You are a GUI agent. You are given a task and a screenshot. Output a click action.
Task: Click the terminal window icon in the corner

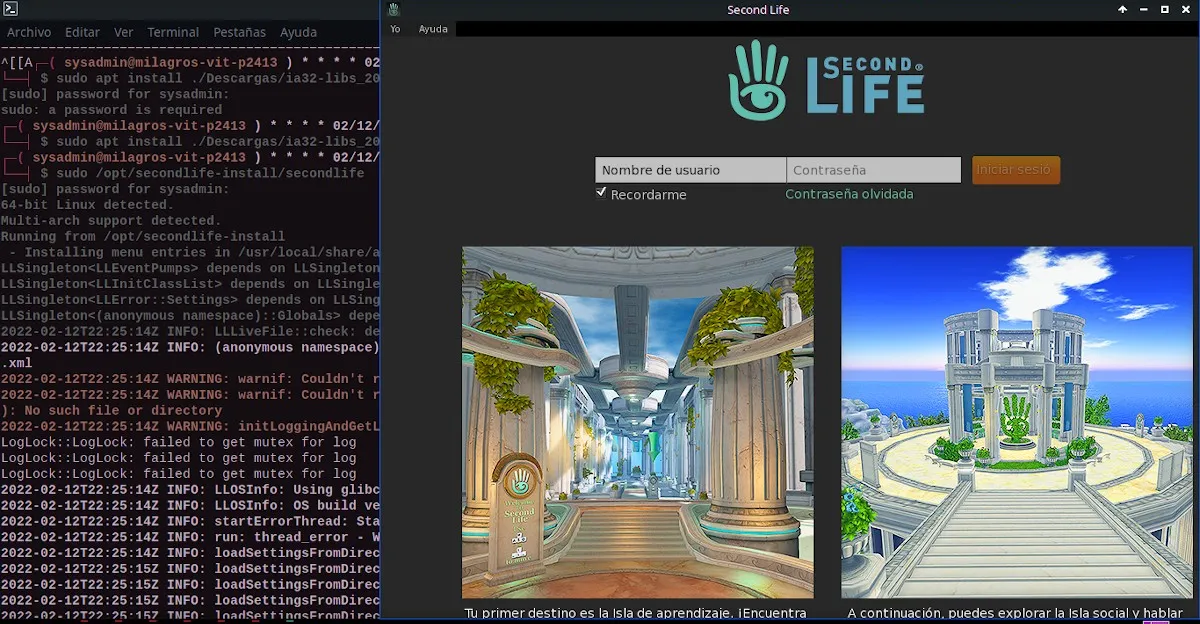[x=10, y=9]
